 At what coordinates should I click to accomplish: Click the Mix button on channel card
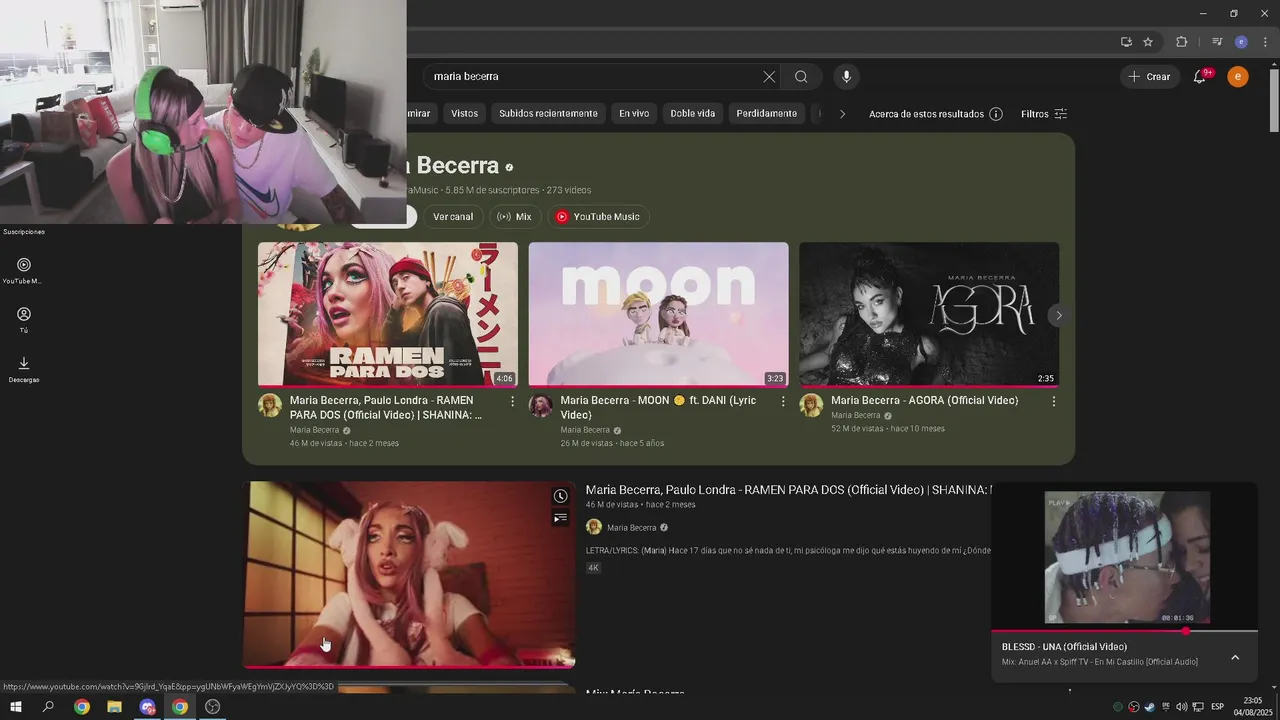point(515,217)
